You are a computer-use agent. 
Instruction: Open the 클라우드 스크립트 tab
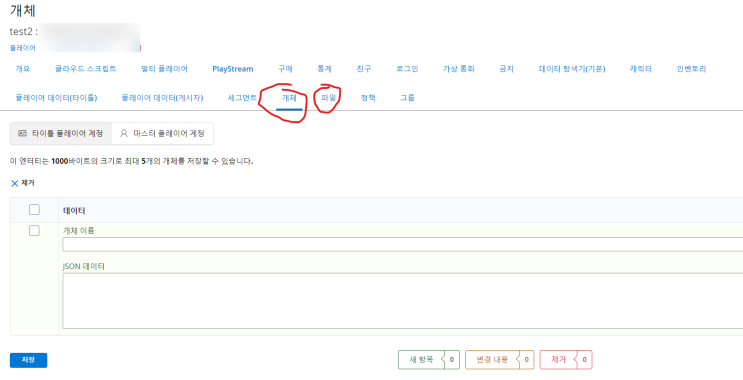point(85,69)
